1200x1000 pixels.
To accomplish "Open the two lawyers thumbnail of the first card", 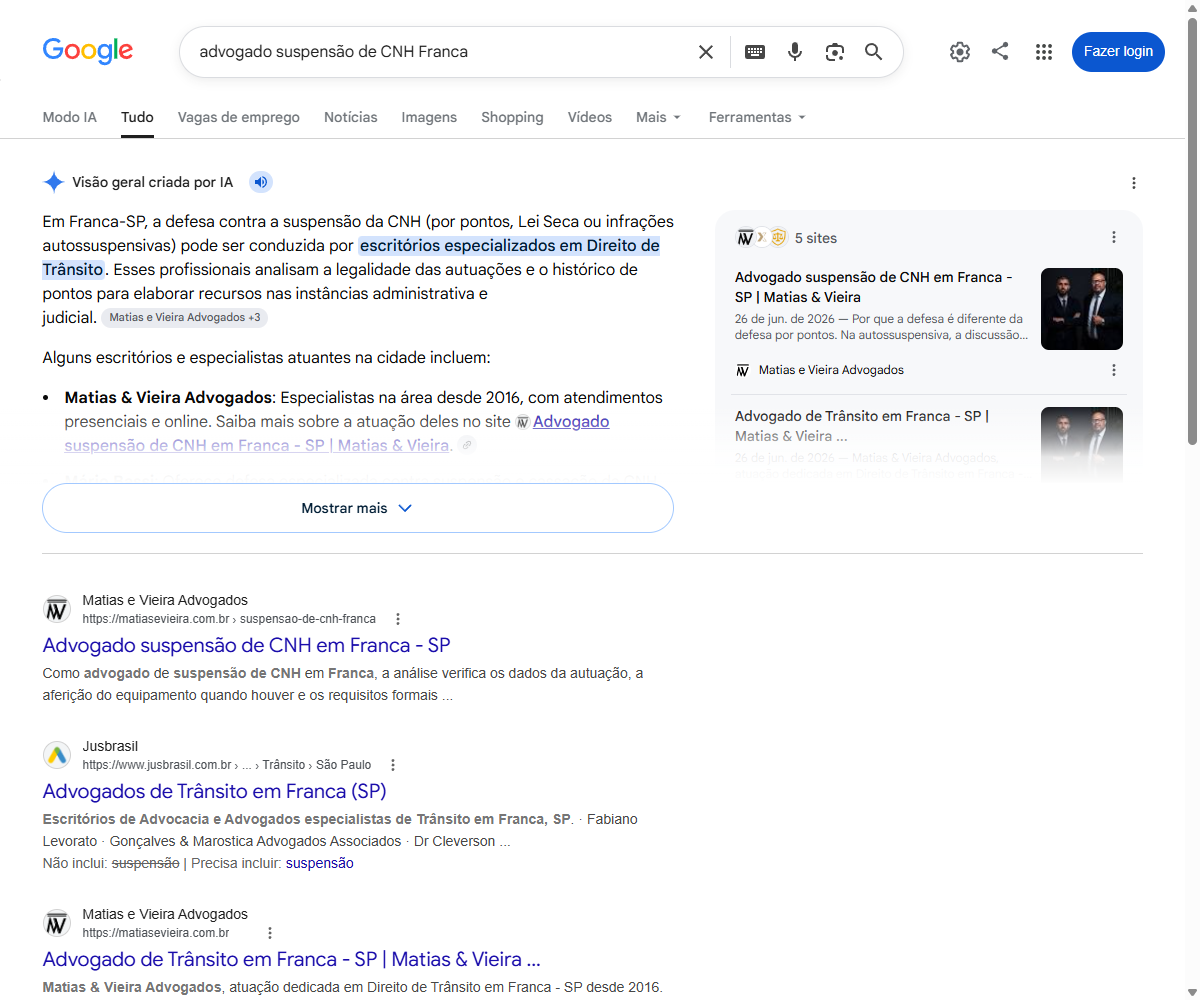I will coord(1082,309).
